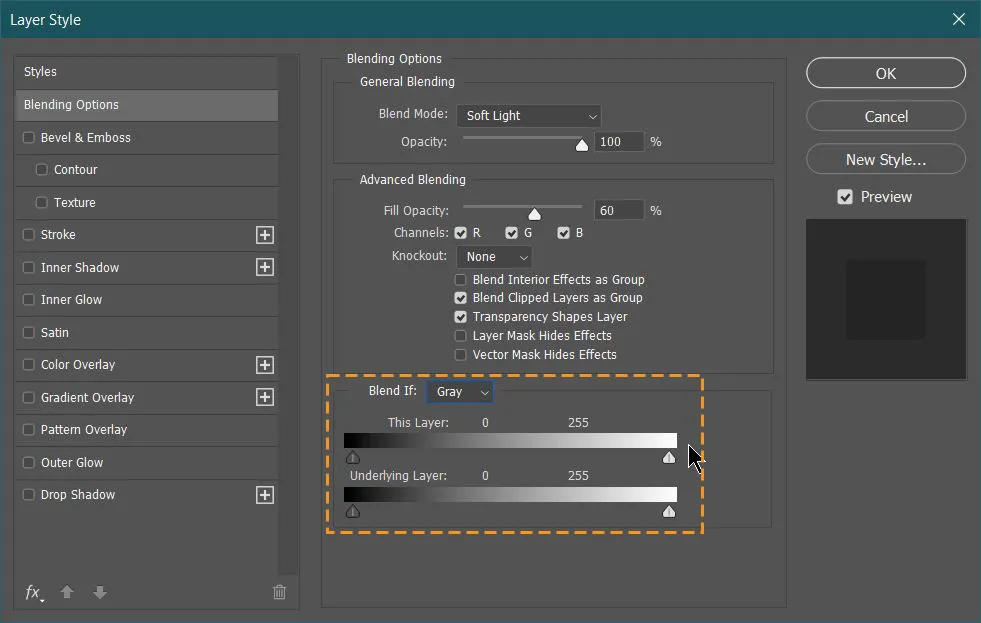Click the OK button
981x623 pixels.
point(885,72)
